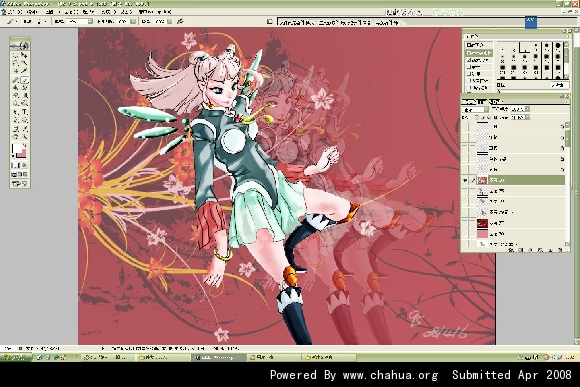Click the Add layer style icon

(511, 250)
